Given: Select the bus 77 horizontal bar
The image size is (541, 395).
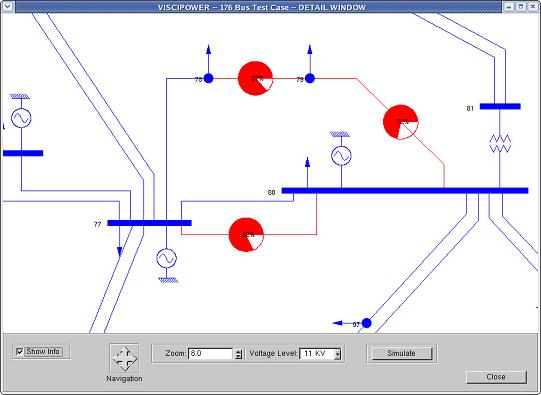Looking at the screenshot, I should [x=149, y=223].
